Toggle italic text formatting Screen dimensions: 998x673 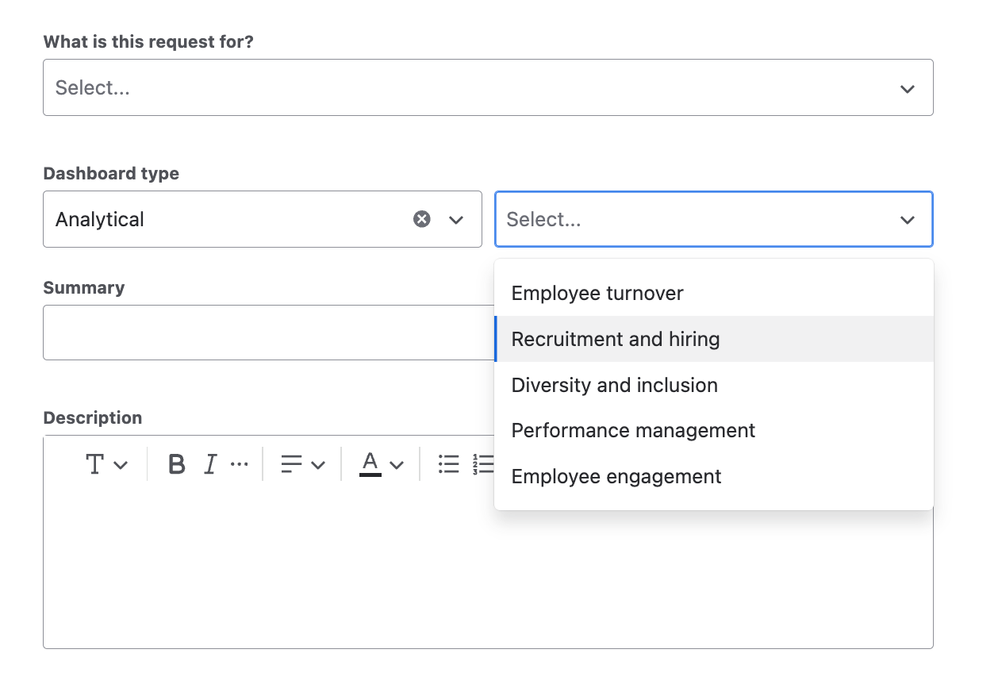coord(210,465)
